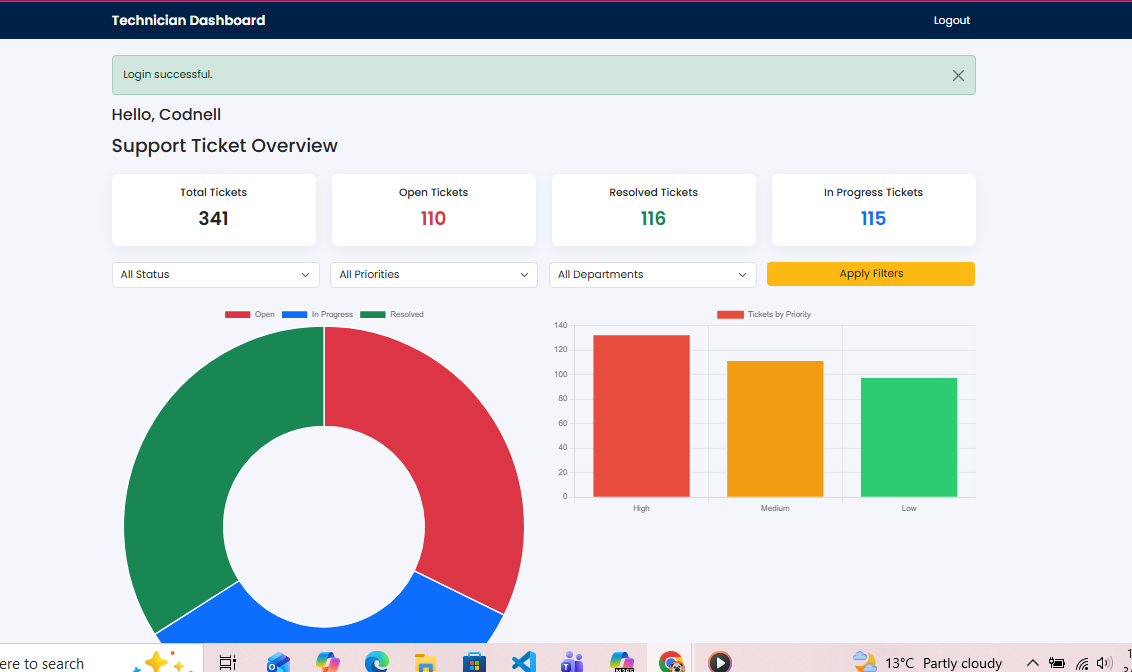Click the Apply Filters button

[871, 274]
